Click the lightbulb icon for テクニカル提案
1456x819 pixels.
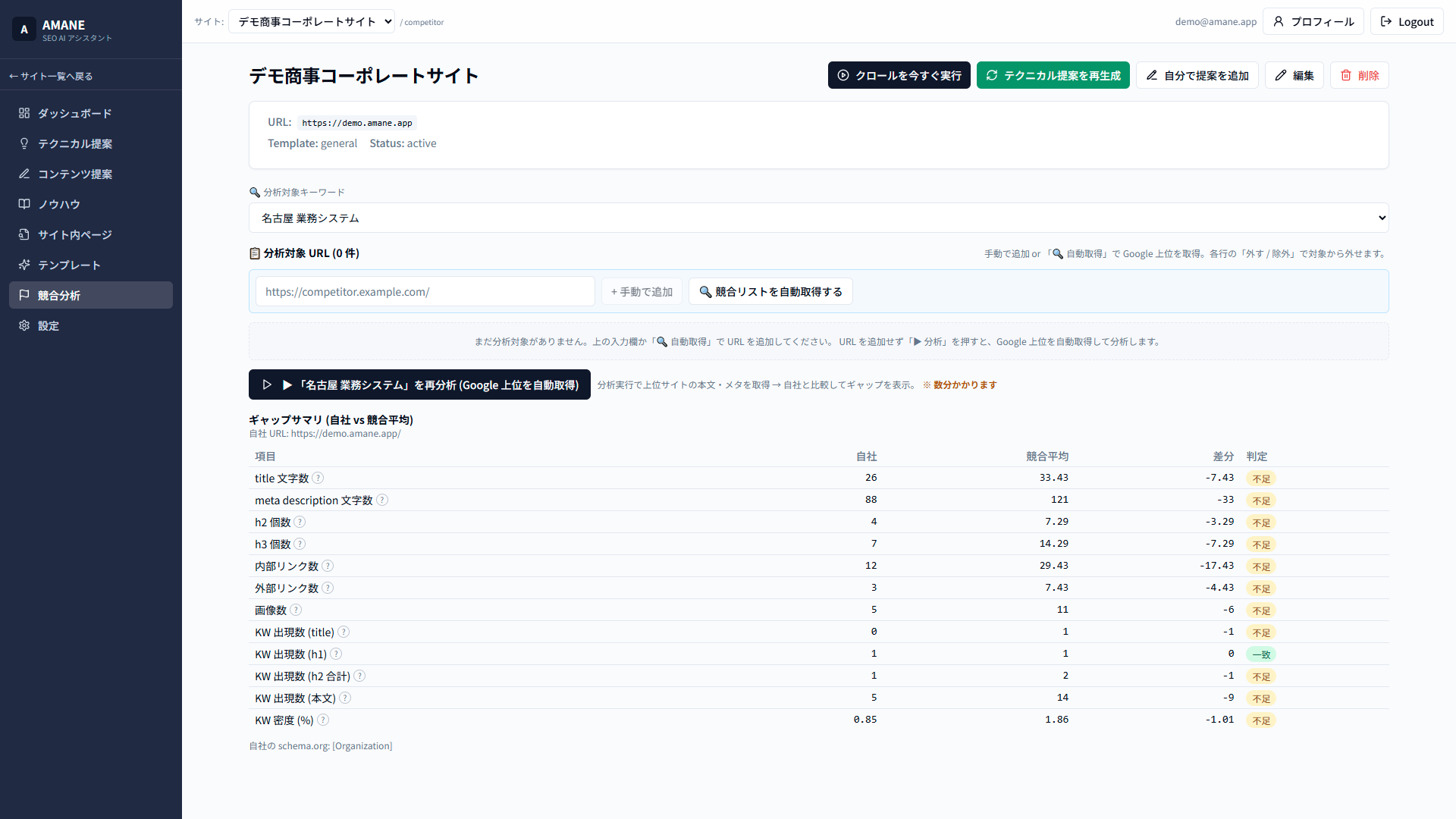click(x=24, y=143)
